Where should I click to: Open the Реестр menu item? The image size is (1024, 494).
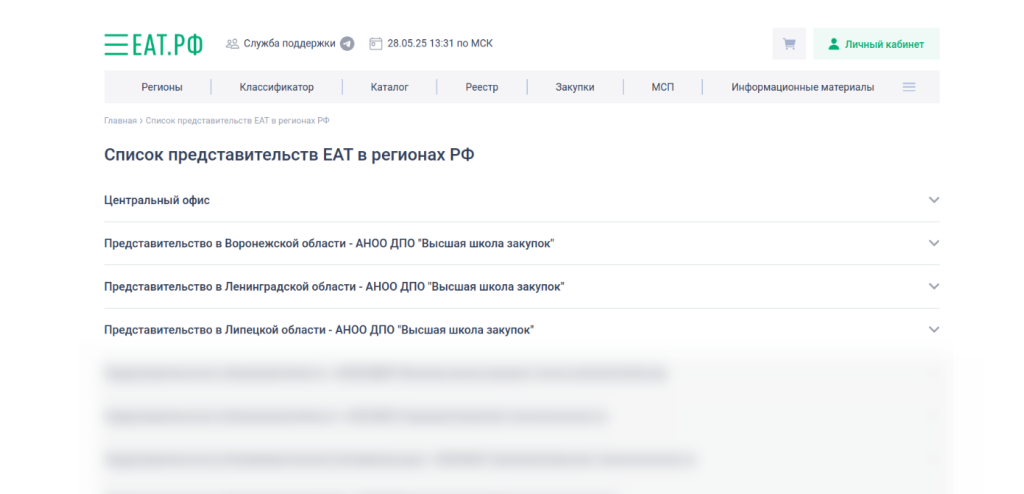click(x=481, y=87)
